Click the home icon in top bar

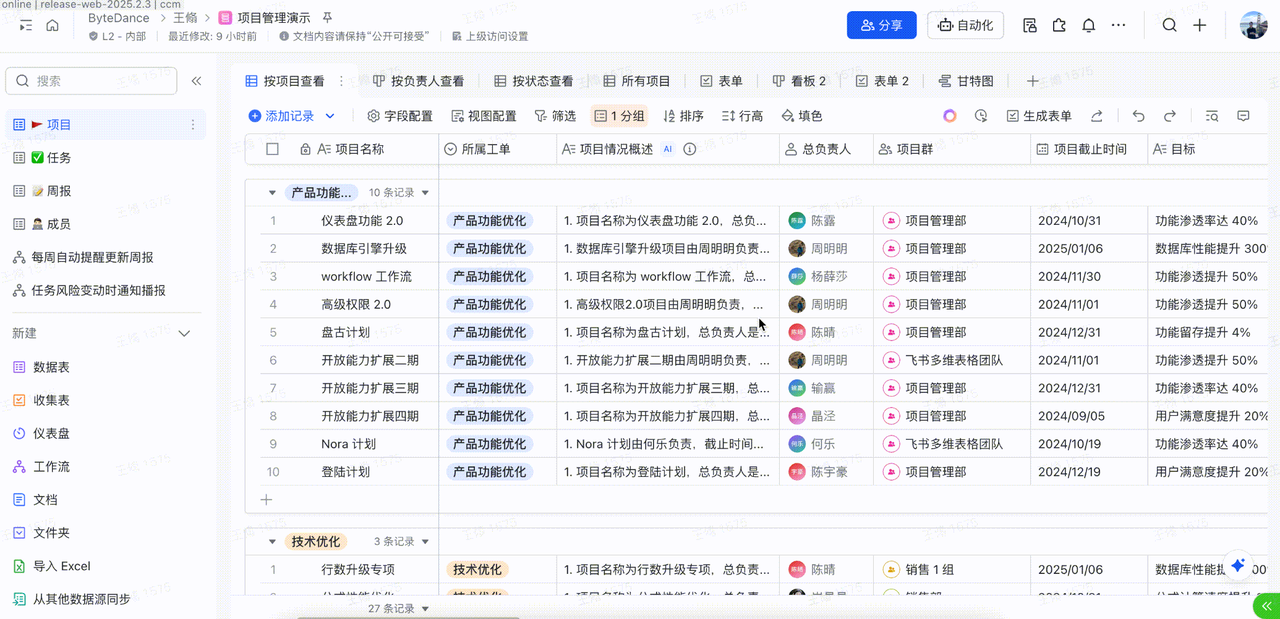pos(53,26)
